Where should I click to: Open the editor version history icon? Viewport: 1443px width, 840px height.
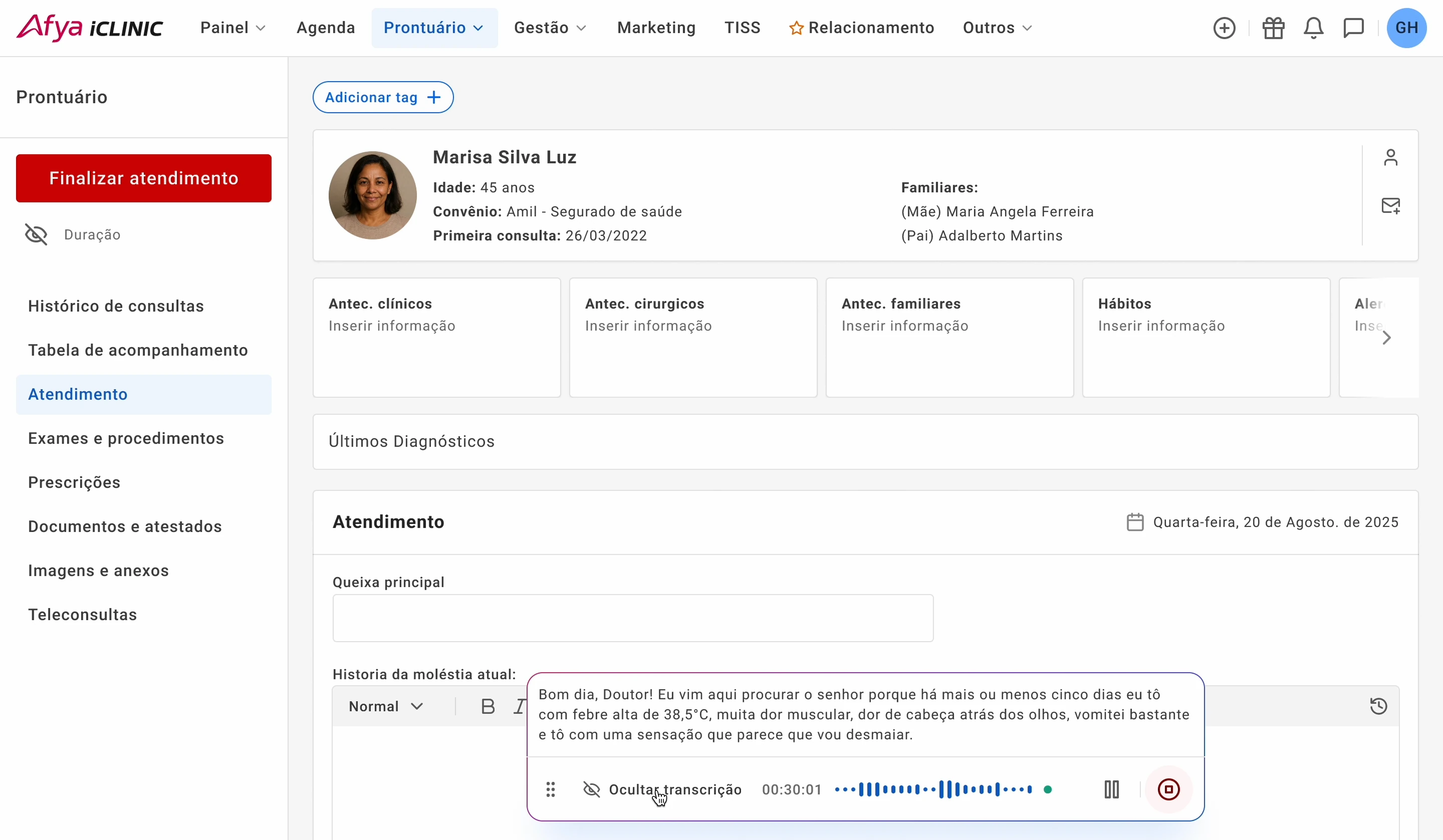pyautogui.click(x=1379, y=706)
